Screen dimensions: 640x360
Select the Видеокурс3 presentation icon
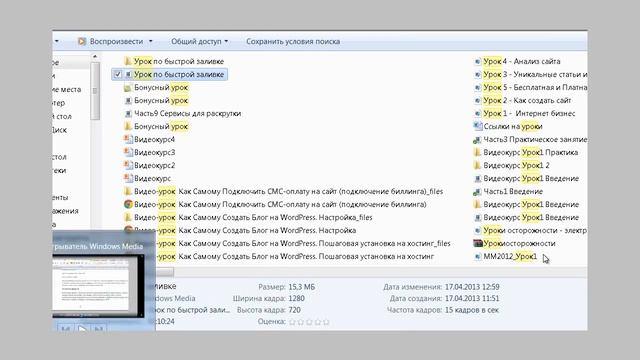pyautogui.click(x=128, y=152)
